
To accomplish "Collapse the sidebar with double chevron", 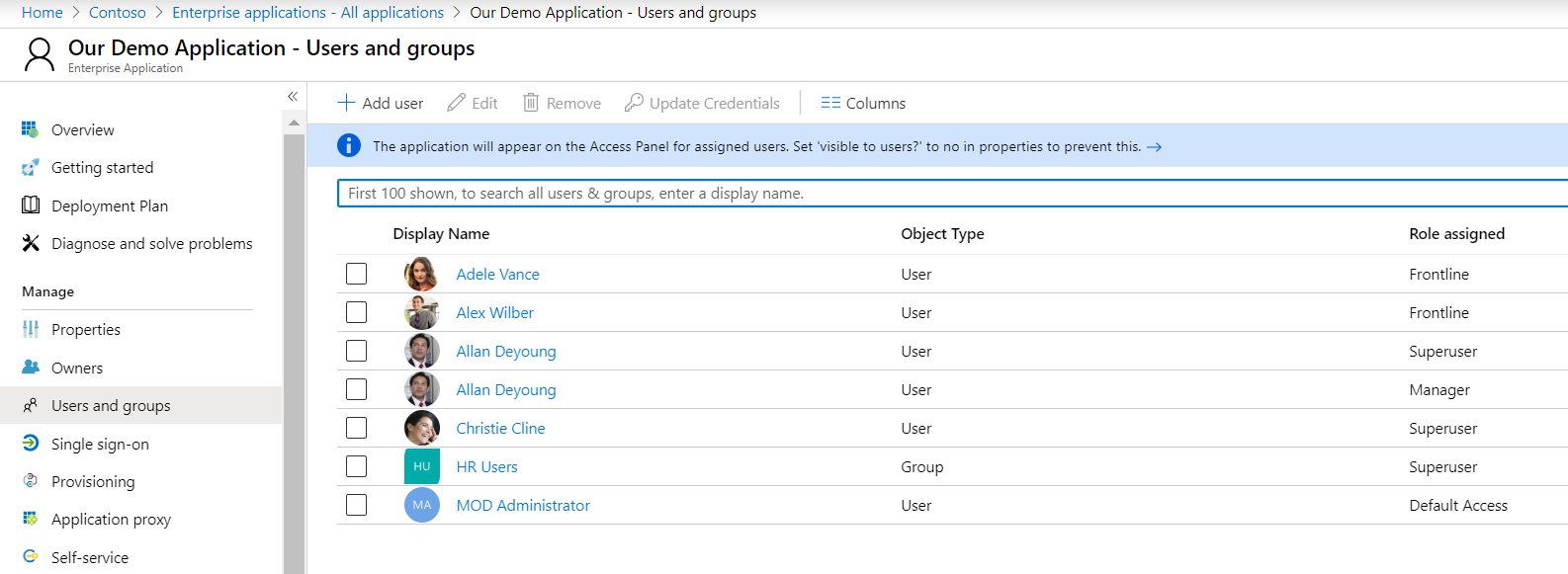I will coord(293,96).
